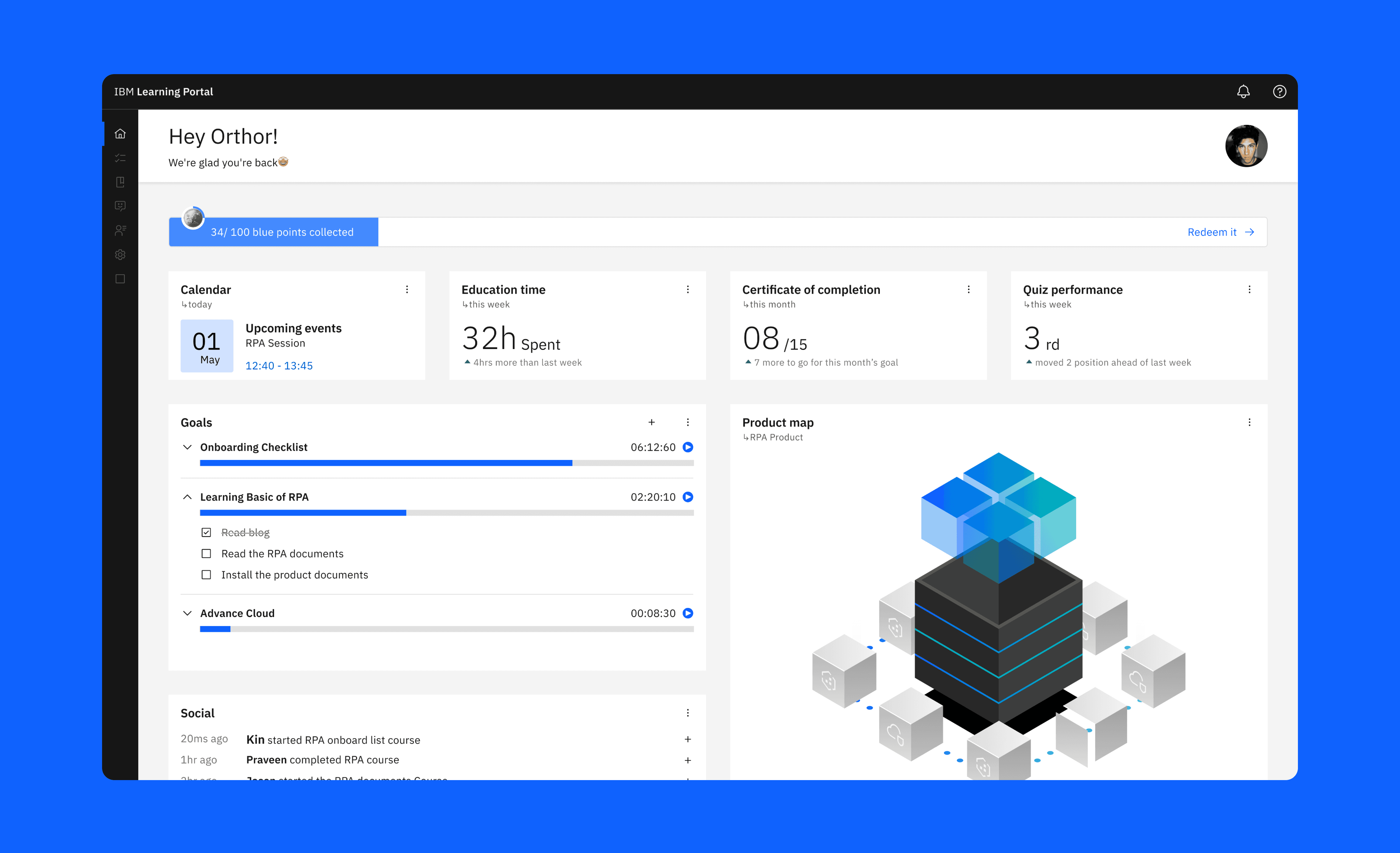The image size is (1400, 853).
Task: Click the plus next to Kin's activity
Action: pyautogui.click(x=688, y=739)
